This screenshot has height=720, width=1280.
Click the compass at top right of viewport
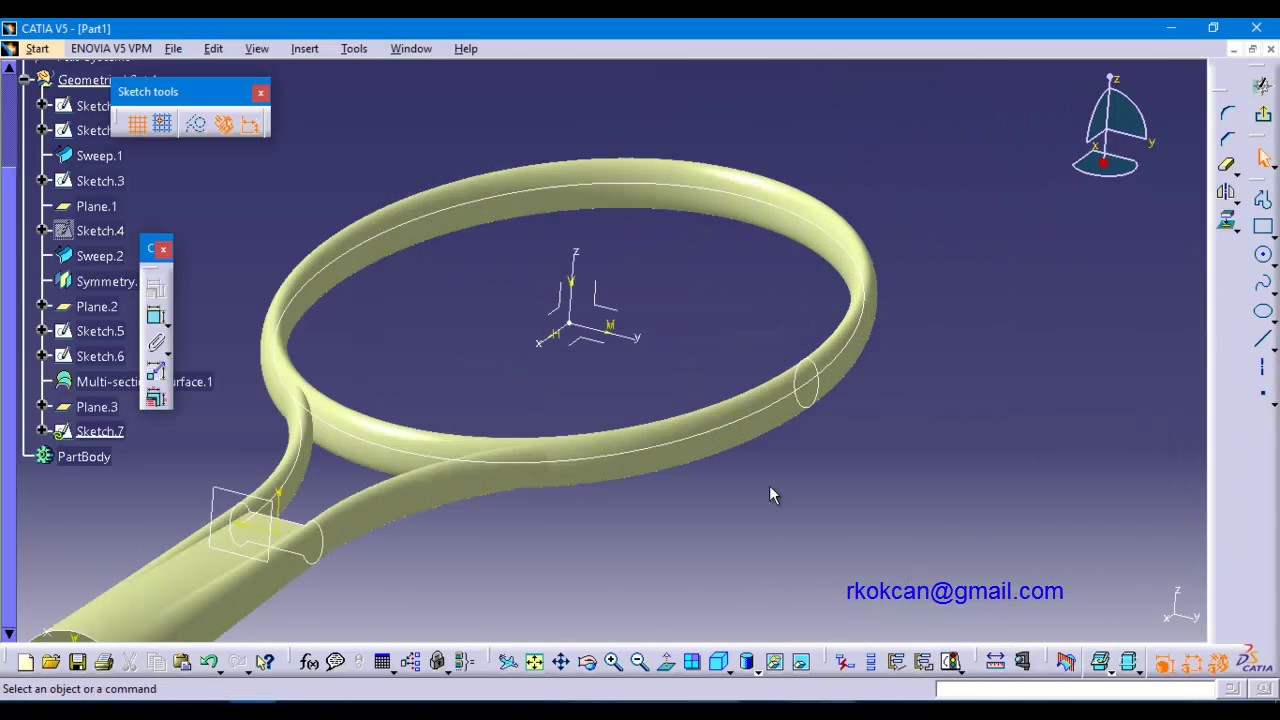tap(1112, 125)
